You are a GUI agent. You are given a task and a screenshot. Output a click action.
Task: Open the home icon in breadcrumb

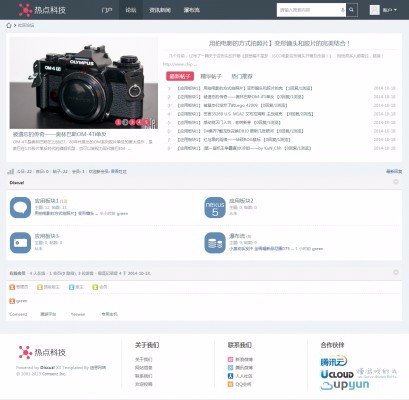pos(9,25)
